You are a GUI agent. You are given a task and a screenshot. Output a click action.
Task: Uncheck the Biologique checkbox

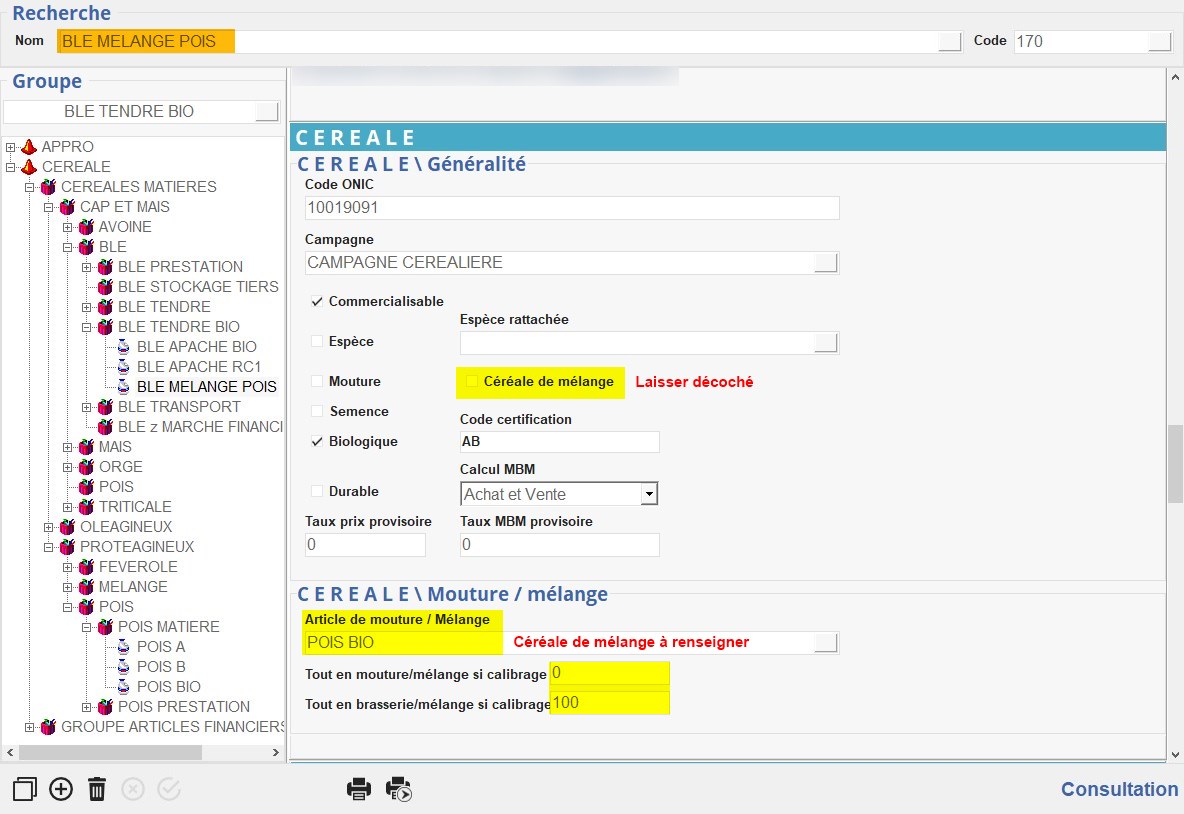click(317, 441)
